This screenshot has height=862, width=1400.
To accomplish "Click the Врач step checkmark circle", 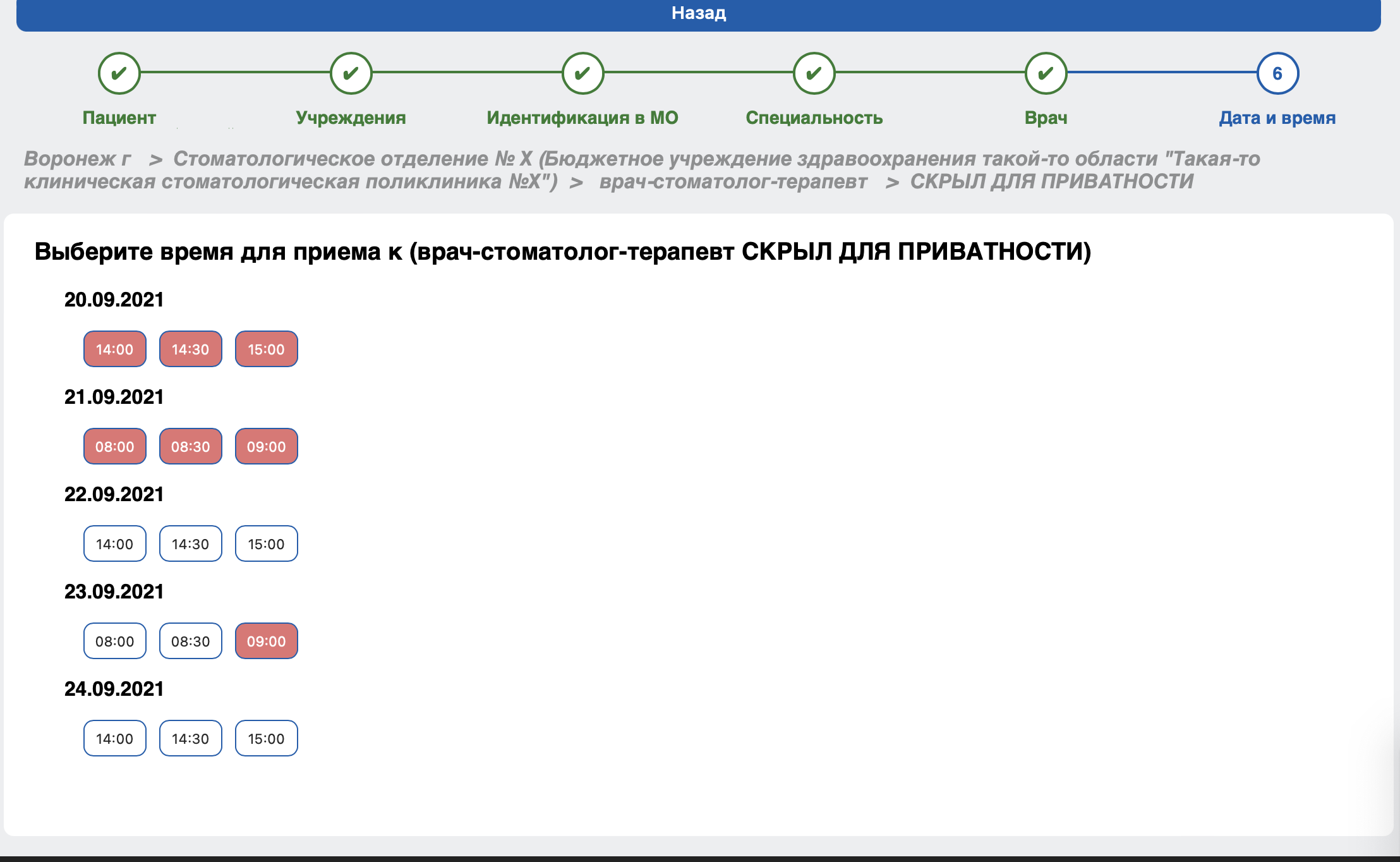I will (x=1046, y=73).
